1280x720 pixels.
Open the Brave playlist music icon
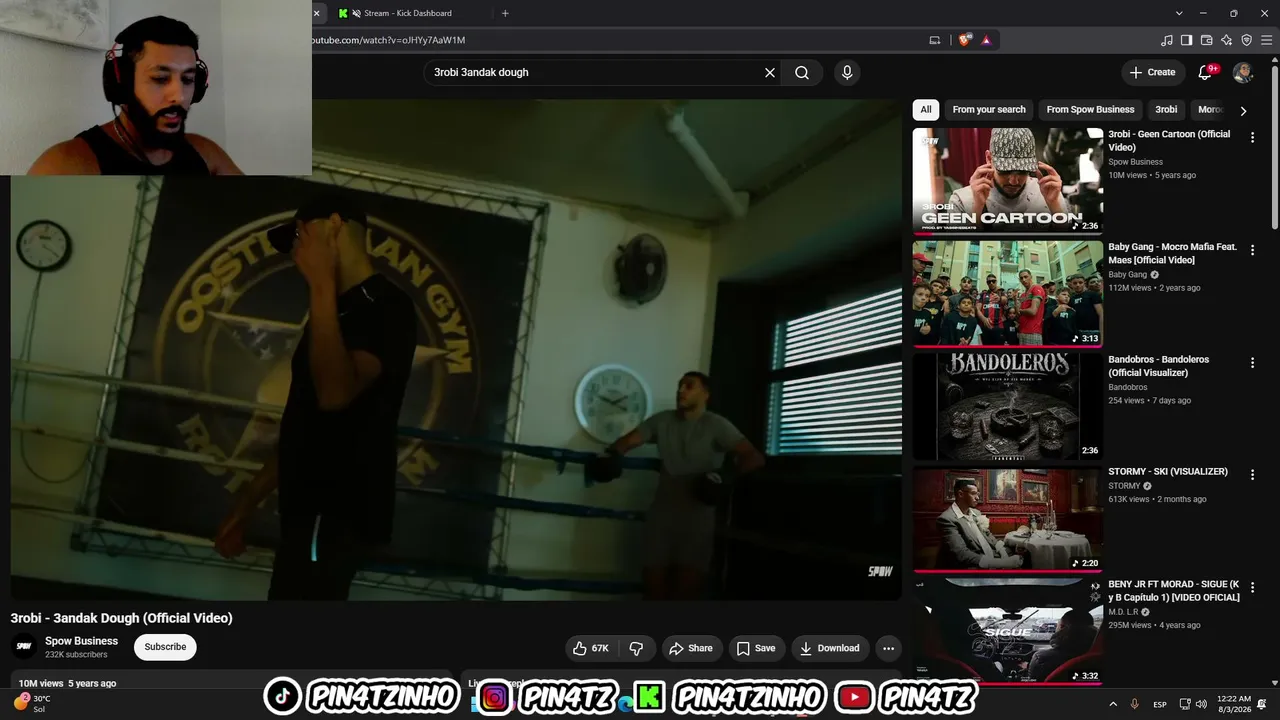coord(1167,40)
